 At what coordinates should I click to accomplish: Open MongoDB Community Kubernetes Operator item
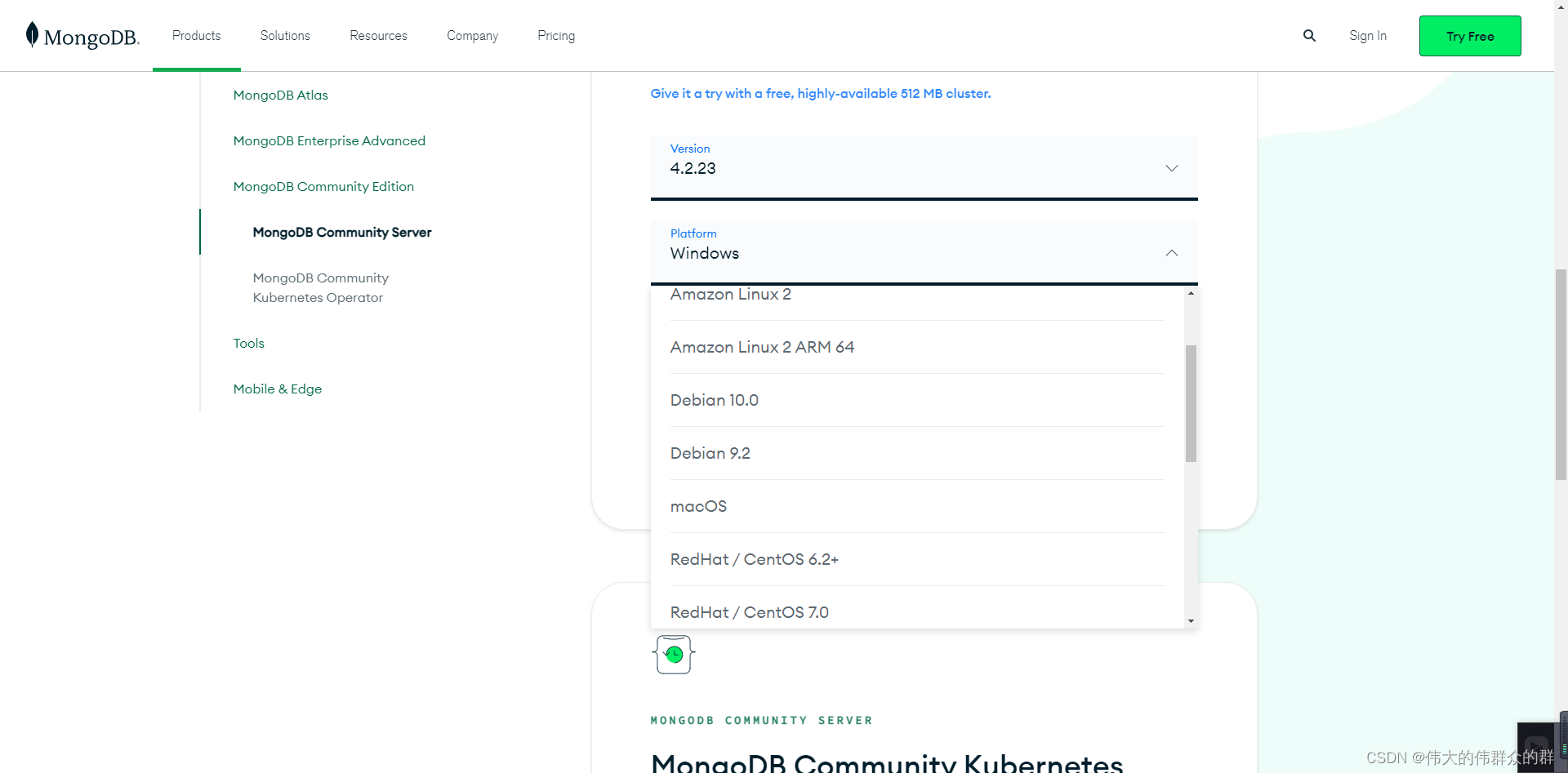pyautogui.click(x=320, y=287)
